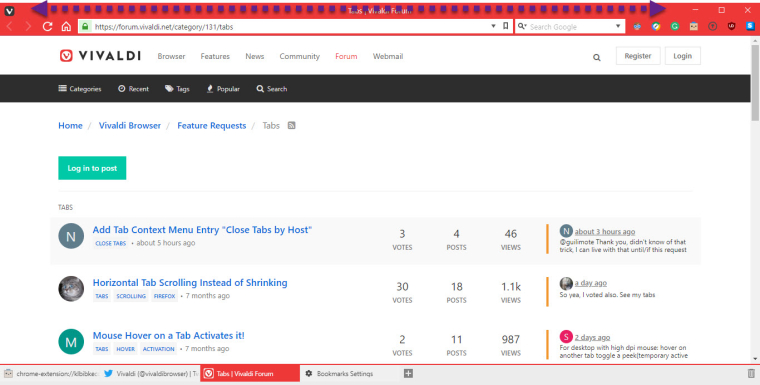760x385 pixels.
Task: Open the Grammarly extension icon
Action: pos(675,27)
